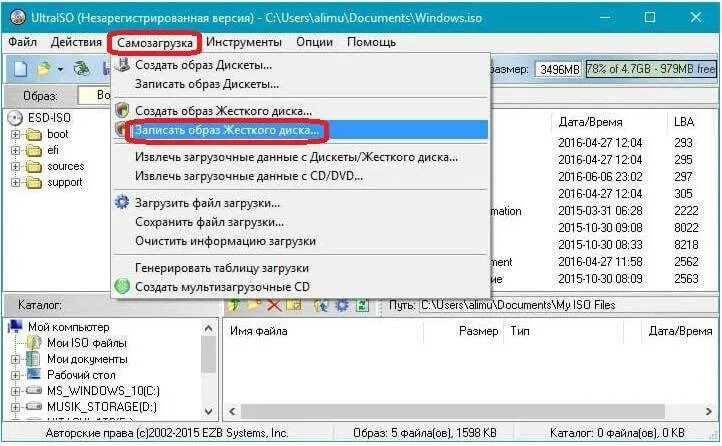
Task: Click the Путь path field
Action: 567,305
